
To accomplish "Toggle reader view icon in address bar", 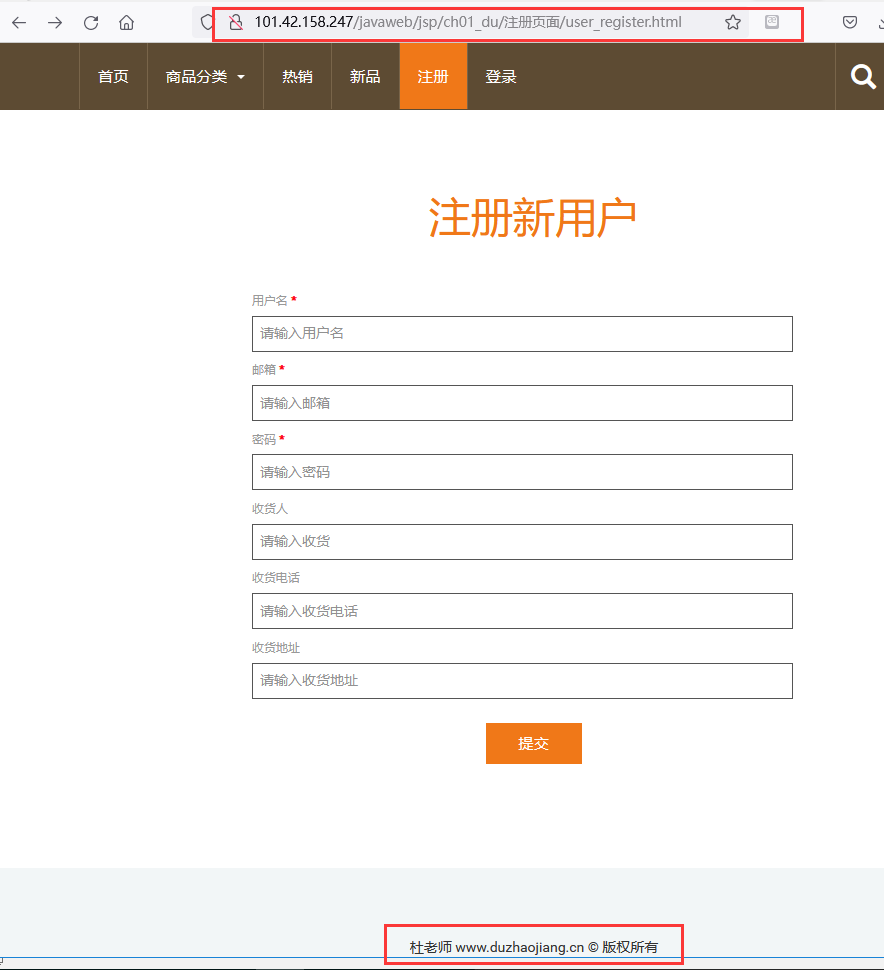I will (772, 22).
